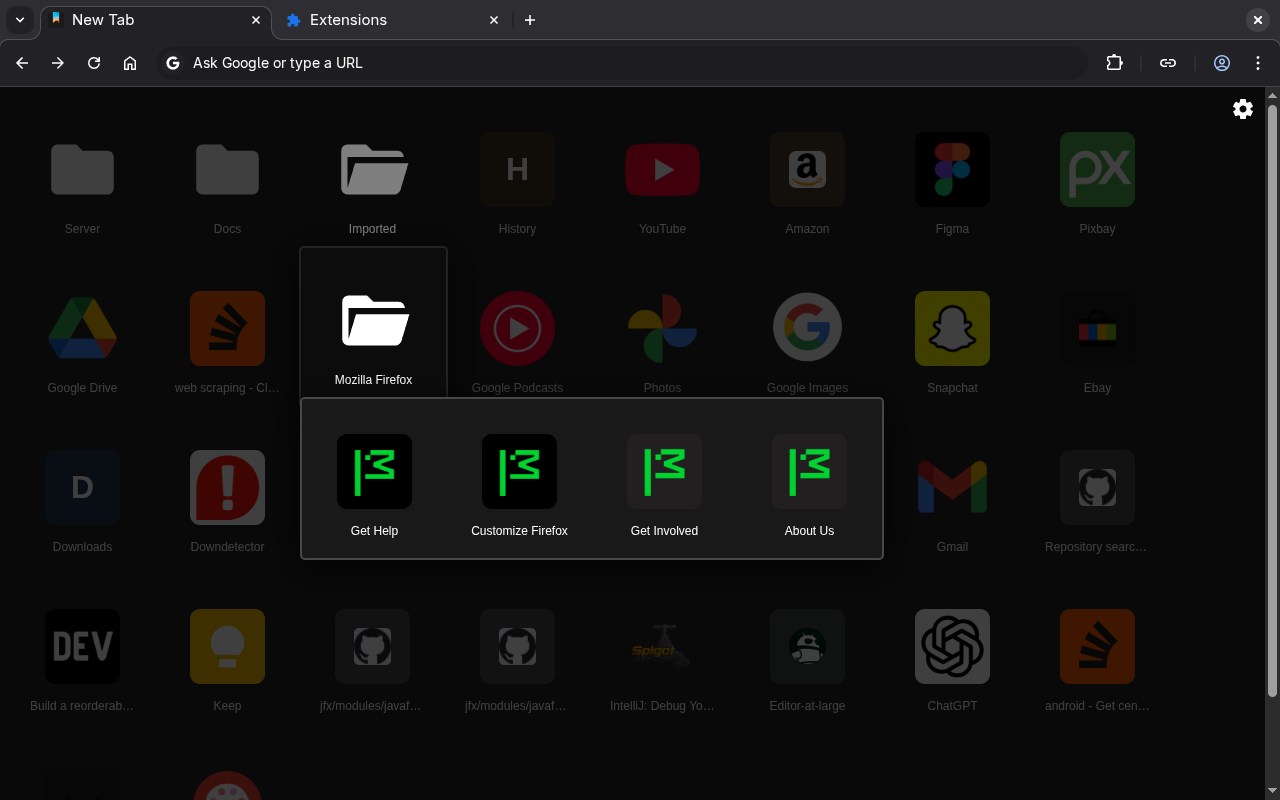Open the tab search dropdown

tap(20, 20)
